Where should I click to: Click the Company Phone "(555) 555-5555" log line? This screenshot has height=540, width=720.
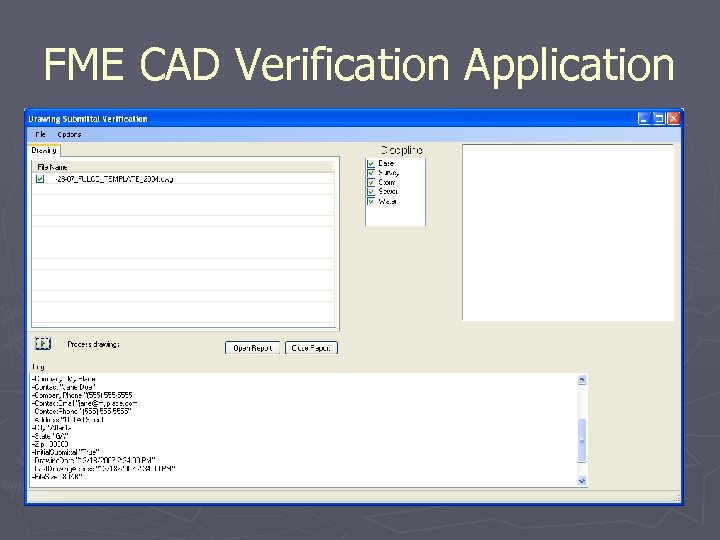tap(82, 395)
